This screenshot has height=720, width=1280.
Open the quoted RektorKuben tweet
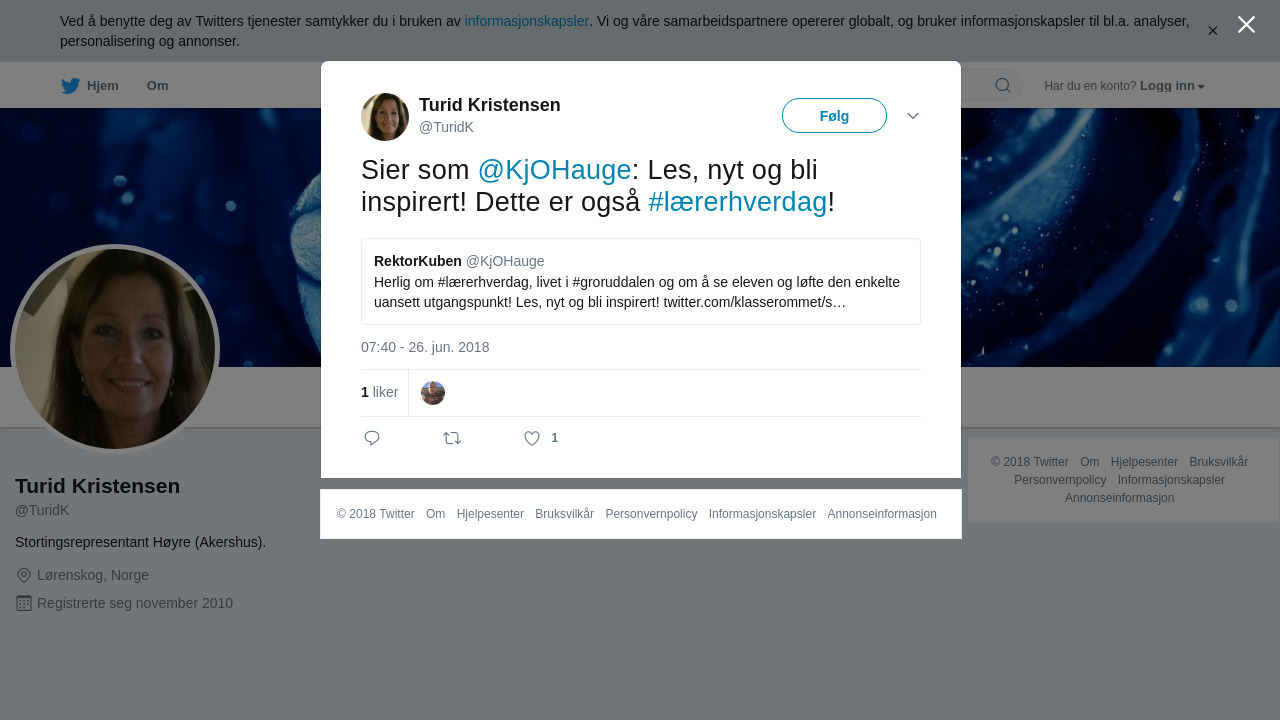(641, 281)
